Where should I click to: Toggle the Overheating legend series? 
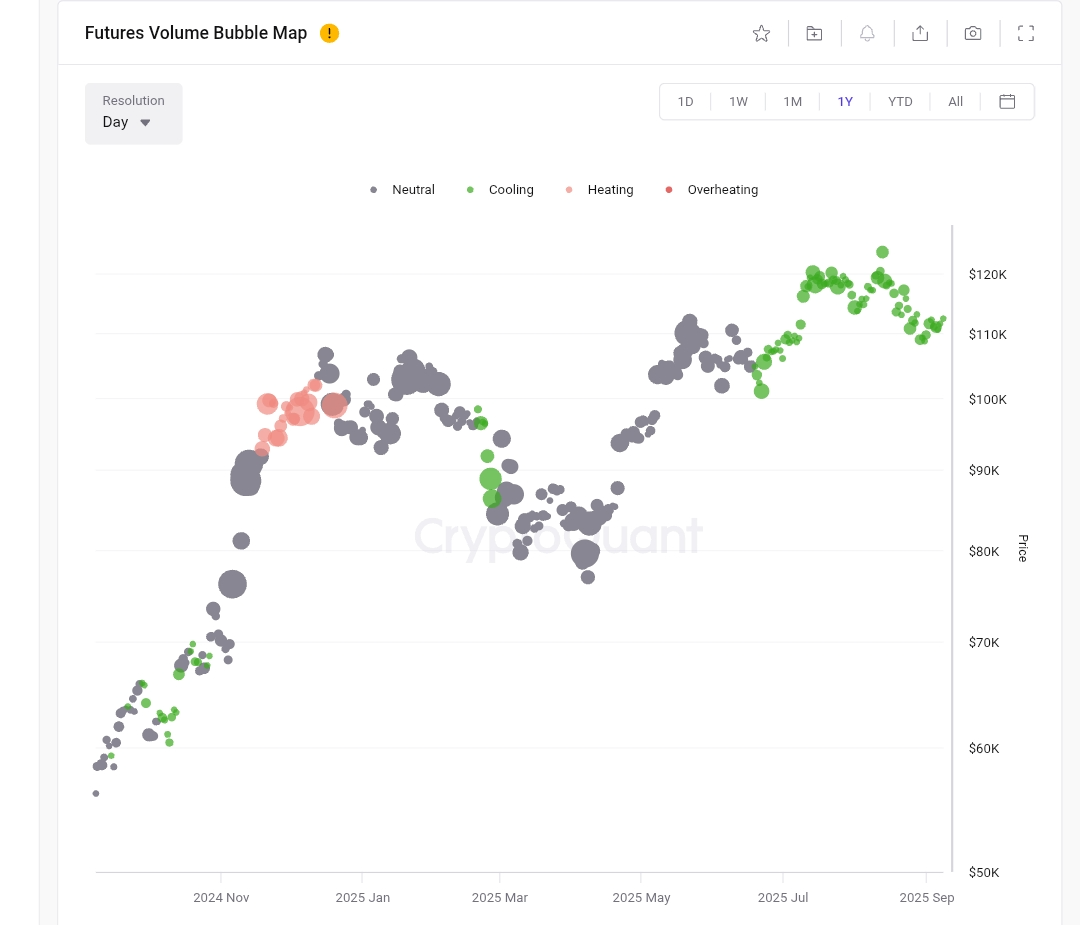711,190
